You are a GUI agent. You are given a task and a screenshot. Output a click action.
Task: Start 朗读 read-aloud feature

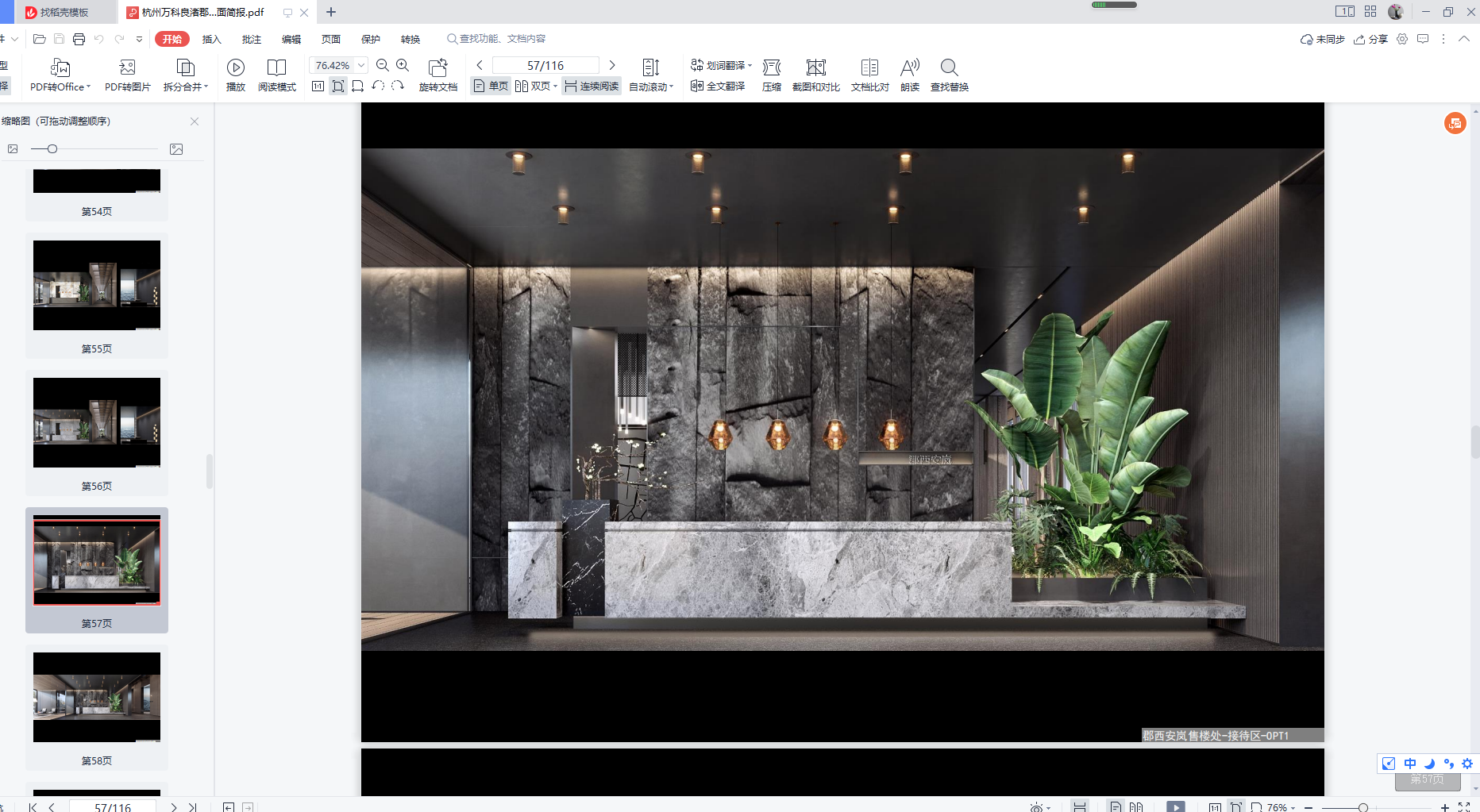pyautogui.click(x=910, y=75)
